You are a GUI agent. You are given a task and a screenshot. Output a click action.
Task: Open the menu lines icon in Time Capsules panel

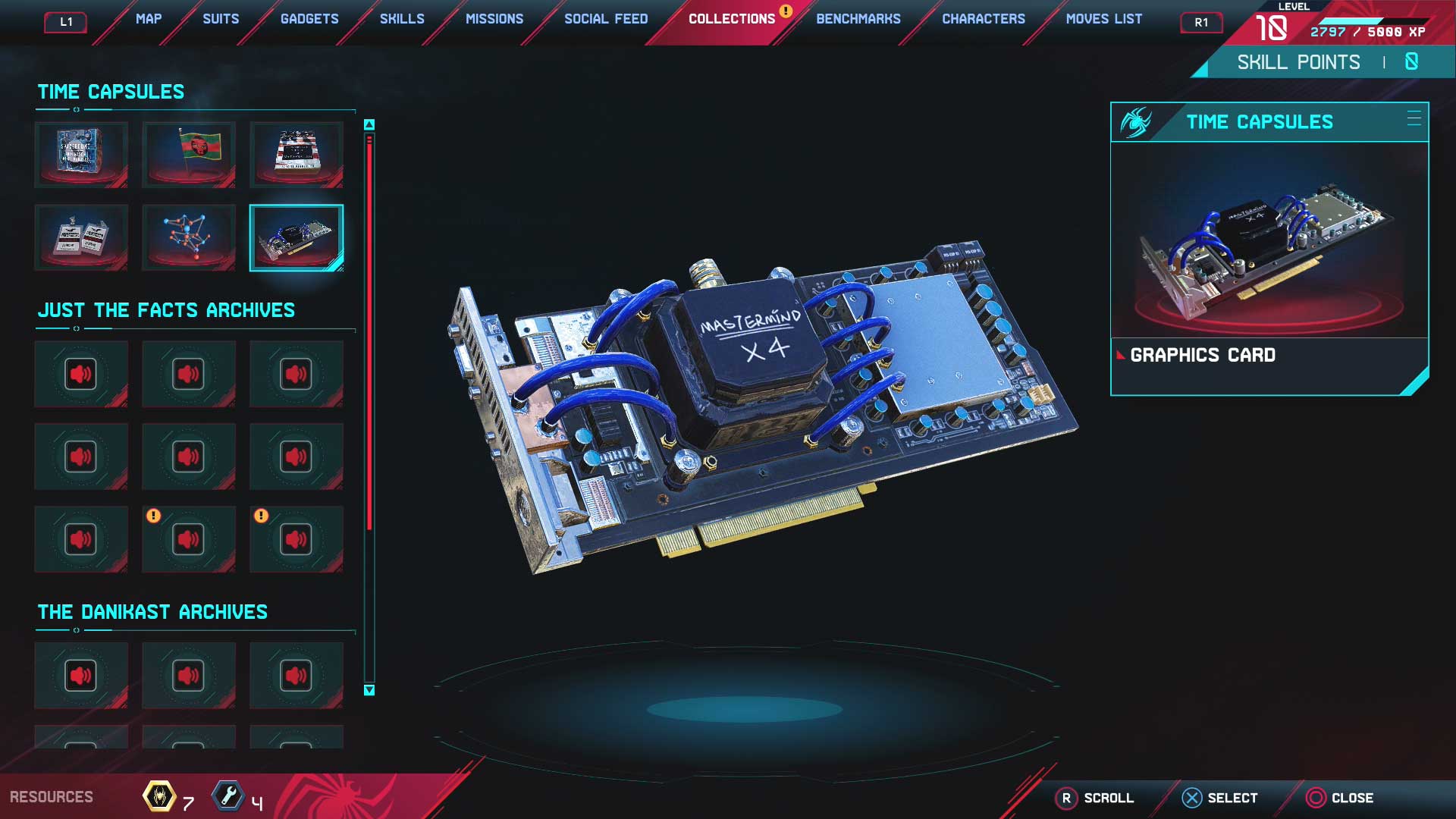pos(1414,118)
